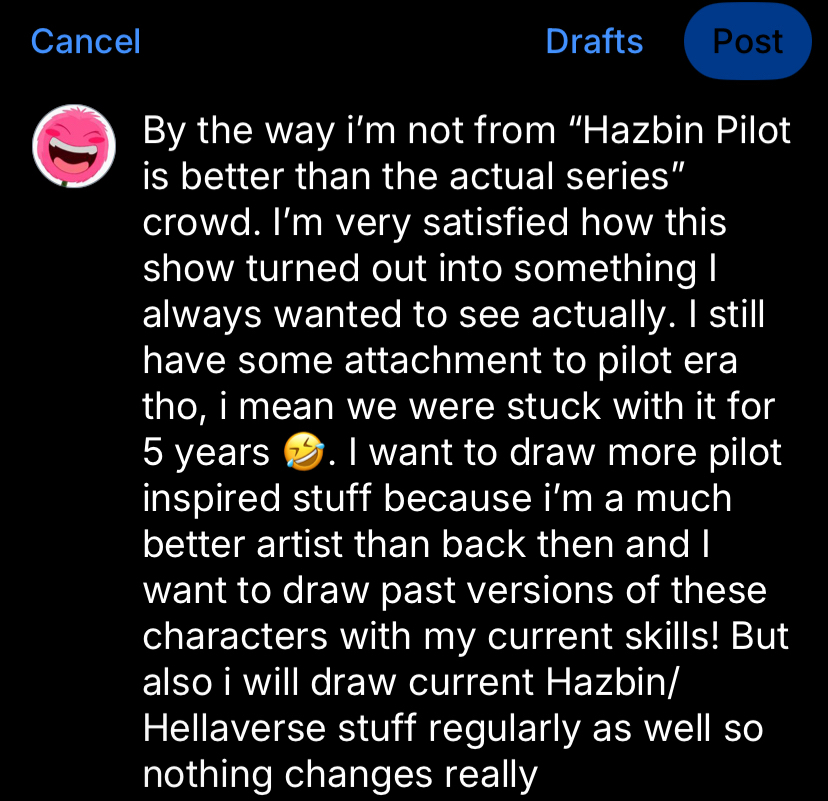Viewport: 828px width, 801px height.
Task: Publish with the blue Post button
Action: click(747, 41)
